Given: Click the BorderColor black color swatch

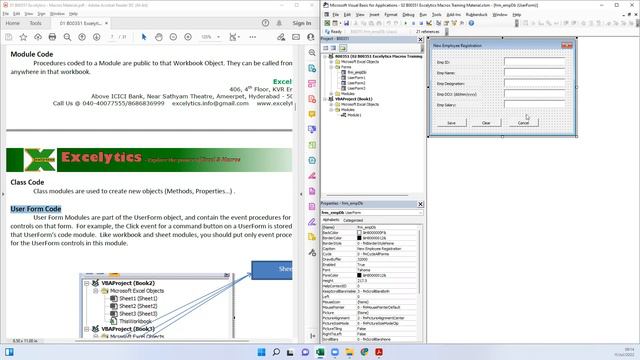Looking at the screenshot, I should point(359,238).
